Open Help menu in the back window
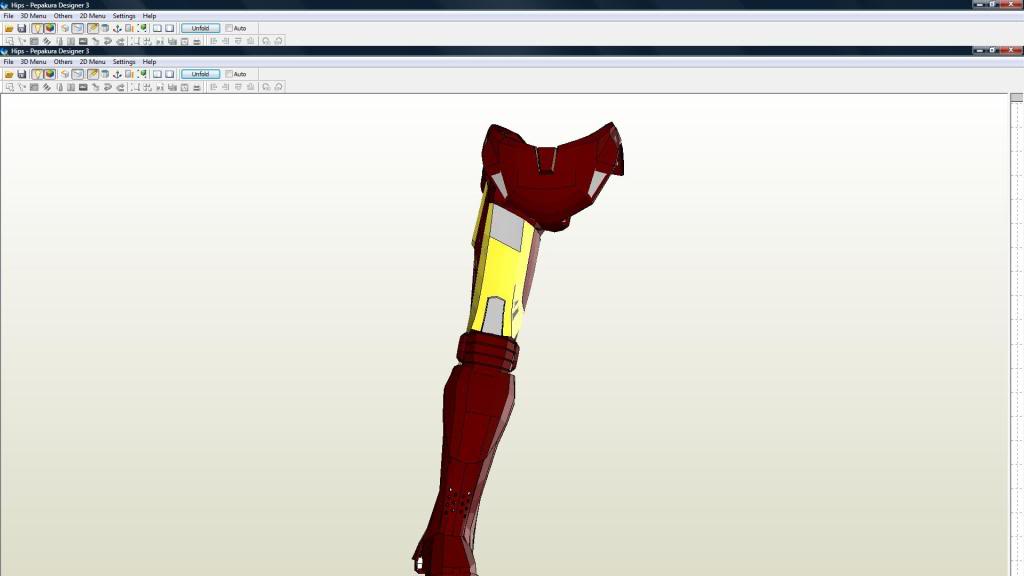 (x=150, y=16)
